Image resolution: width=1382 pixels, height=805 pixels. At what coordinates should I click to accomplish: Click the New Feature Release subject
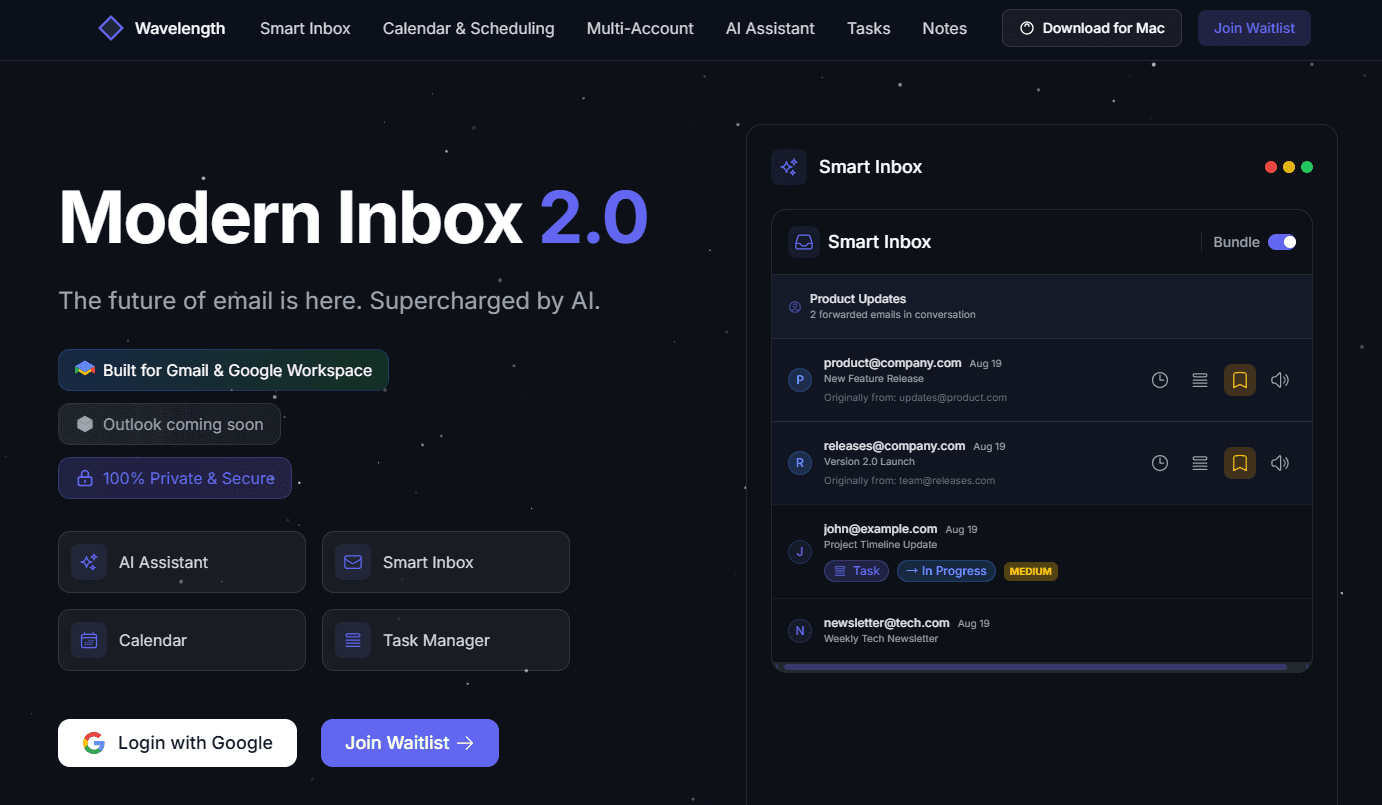pyautogui.click(x=874, y=379)
